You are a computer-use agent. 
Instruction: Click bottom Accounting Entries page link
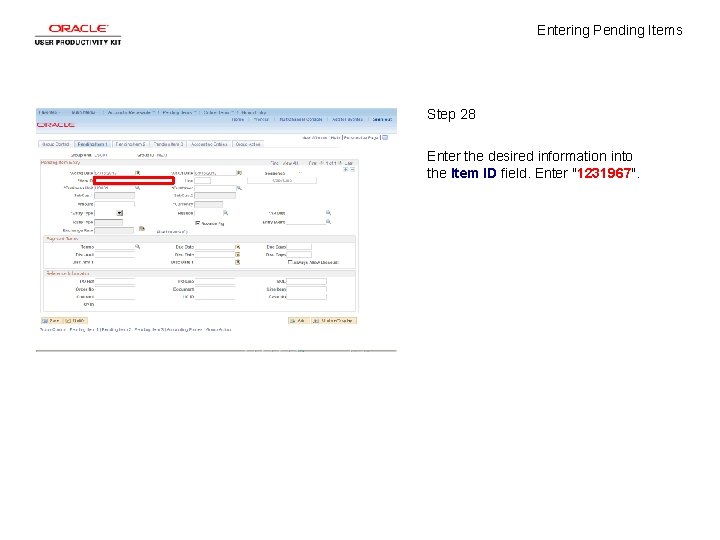[184, 330]
